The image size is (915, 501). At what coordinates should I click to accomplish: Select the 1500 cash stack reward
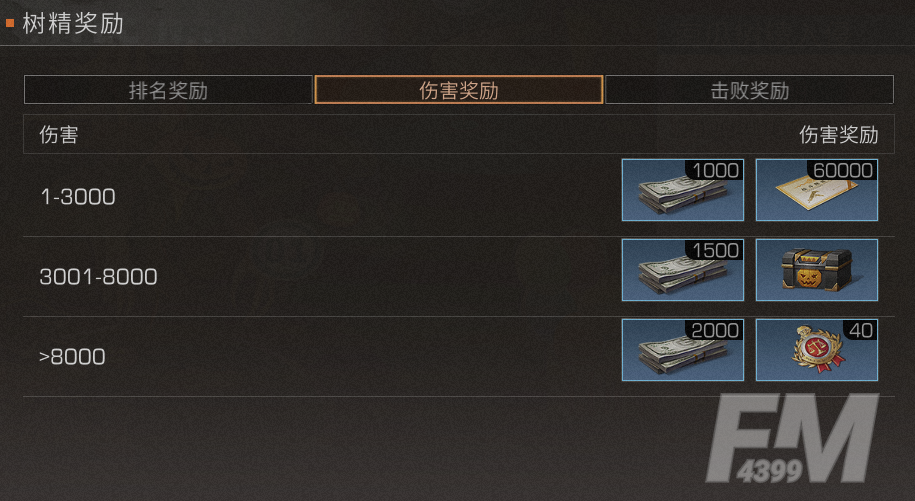pos(683,270)
